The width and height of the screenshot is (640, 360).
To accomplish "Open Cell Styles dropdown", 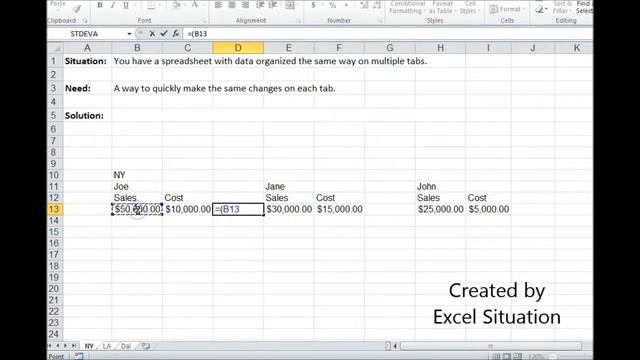I will [469, 7].
